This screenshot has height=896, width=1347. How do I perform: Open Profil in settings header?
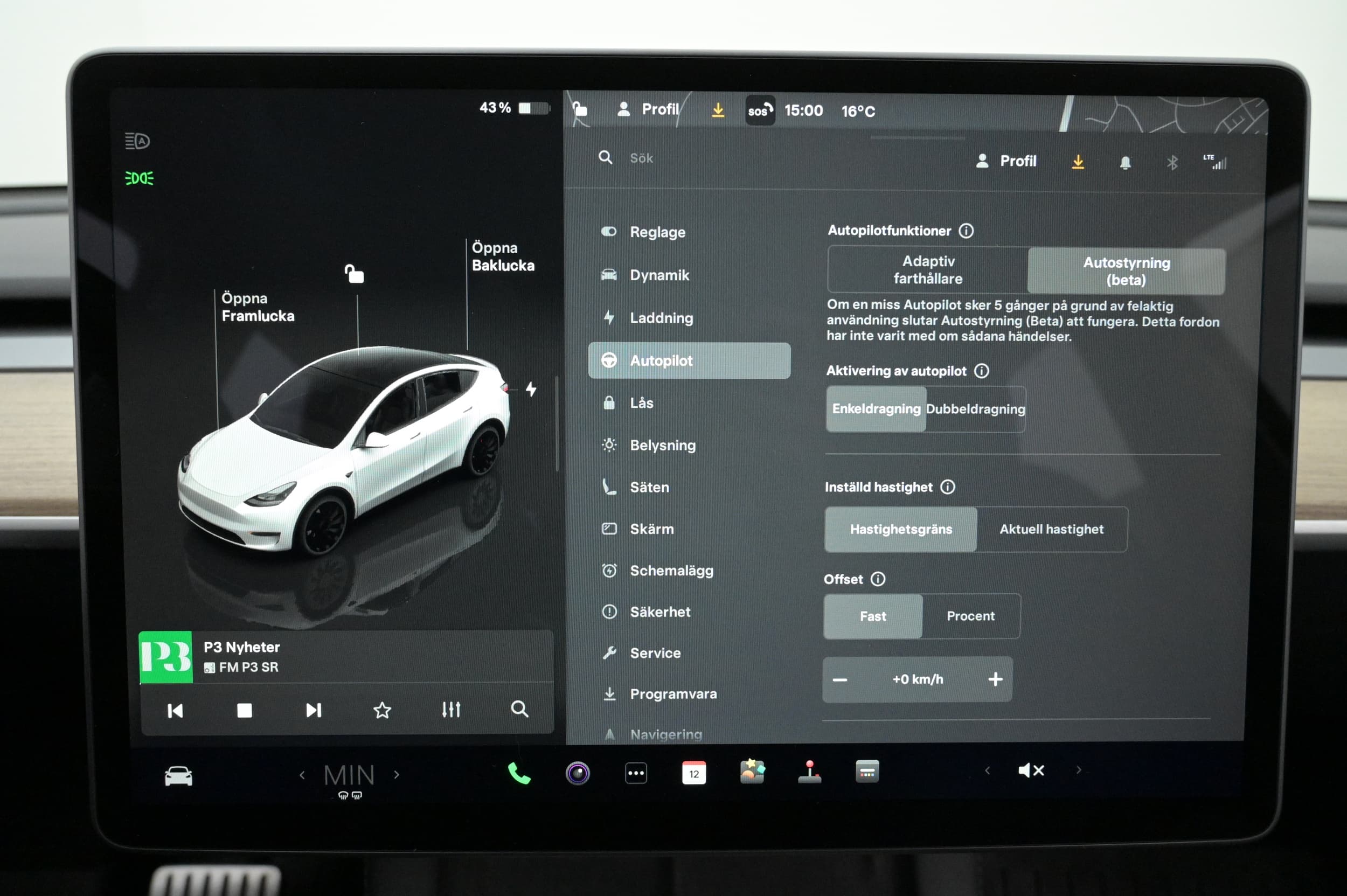(x=1006, y=161)
